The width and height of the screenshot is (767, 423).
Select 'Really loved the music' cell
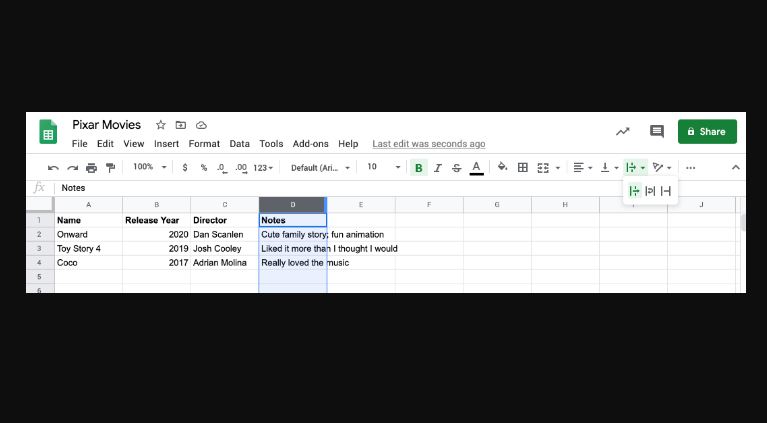coord(293,263)
